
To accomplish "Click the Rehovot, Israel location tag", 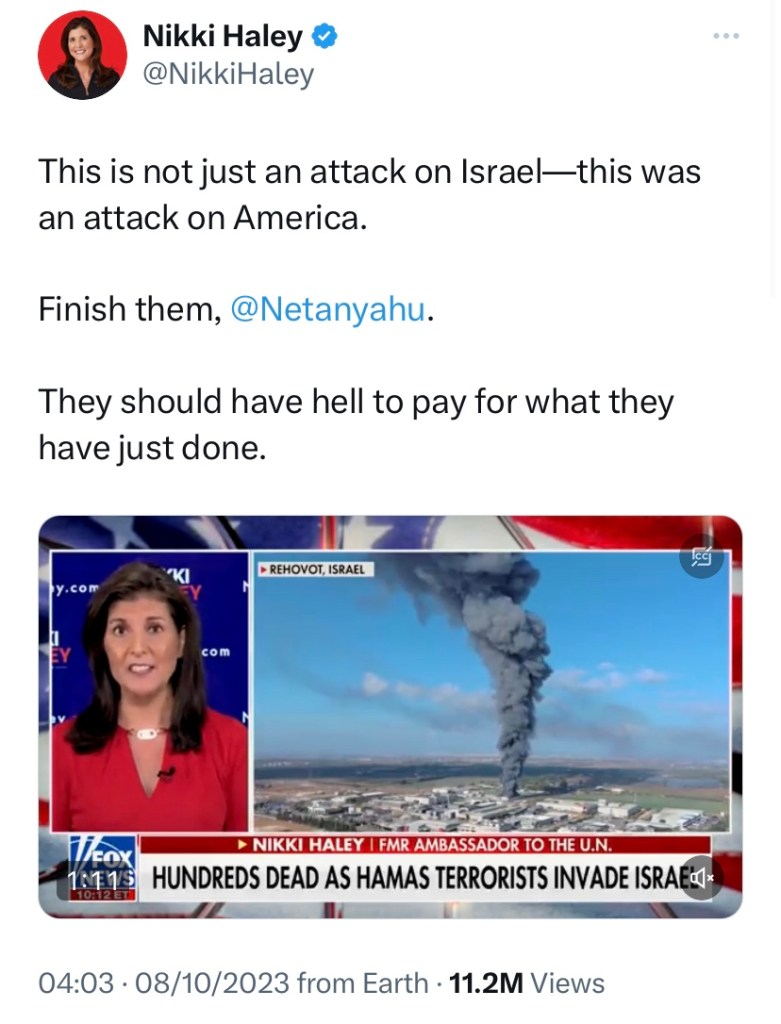I will pos(314,569).
